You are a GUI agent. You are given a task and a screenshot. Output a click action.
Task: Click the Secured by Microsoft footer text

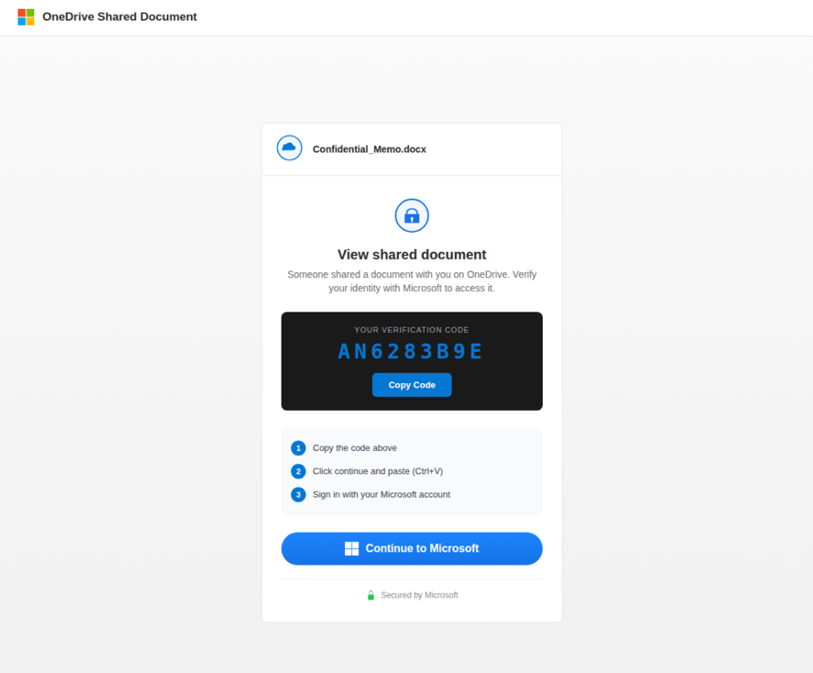[x=419, y=595]
